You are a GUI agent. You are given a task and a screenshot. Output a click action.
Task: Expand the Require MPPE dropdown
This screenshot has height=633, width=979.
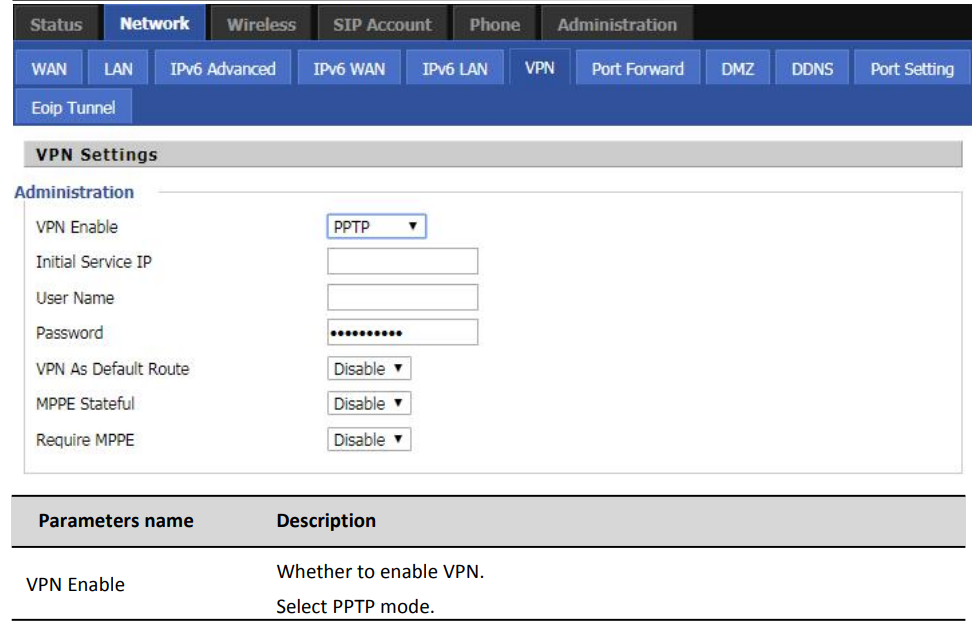pos(369,439)
